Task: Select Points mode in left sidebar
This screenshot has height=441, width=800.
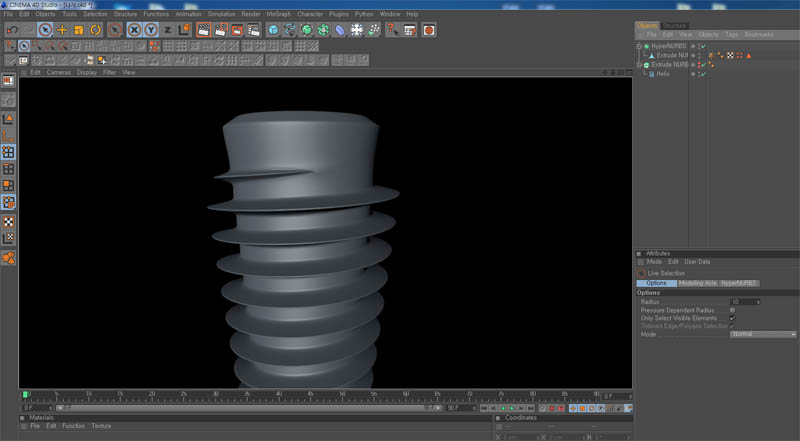Action: [8, 152]
